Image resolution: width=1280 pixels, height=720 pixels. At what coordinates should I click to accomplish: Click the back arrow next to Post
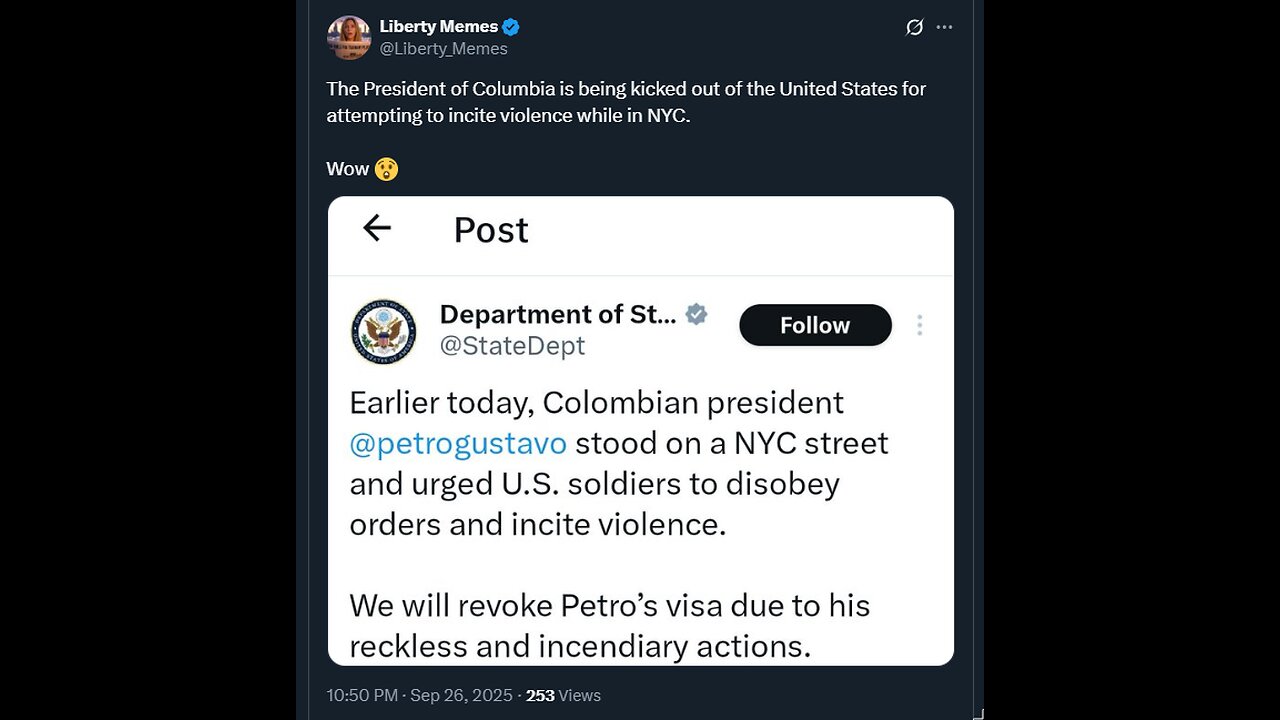coord(377,229)
